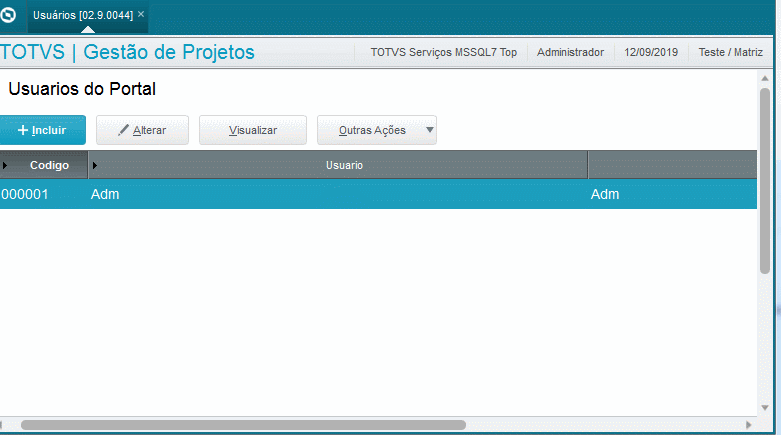The image size is (781, 435).
Task: Click the first Adm cell under Usuario
Action: [x=105, y=194]
